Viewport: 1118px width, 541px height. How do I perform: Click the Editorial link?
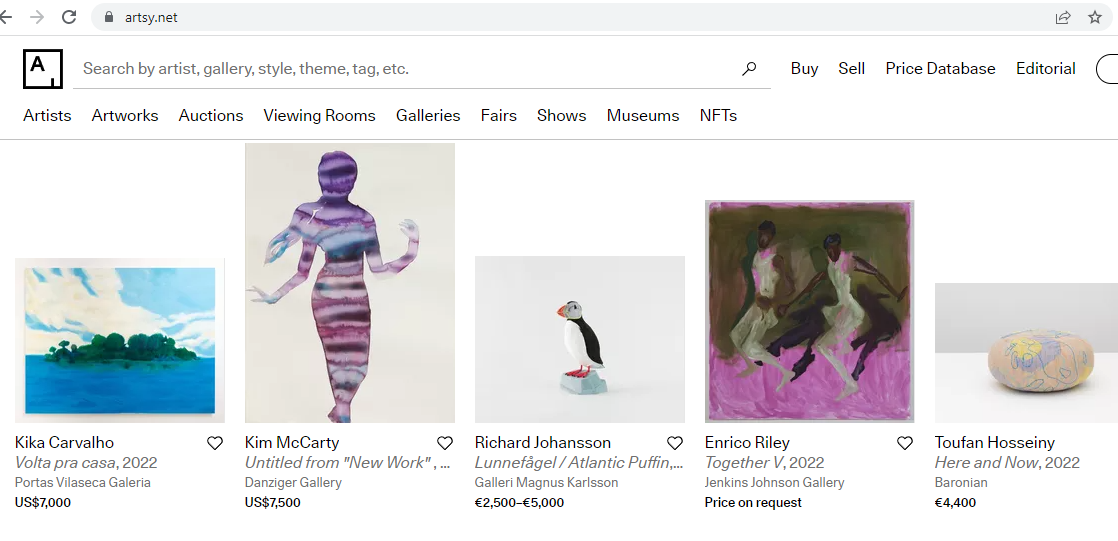click(1045, 69)
